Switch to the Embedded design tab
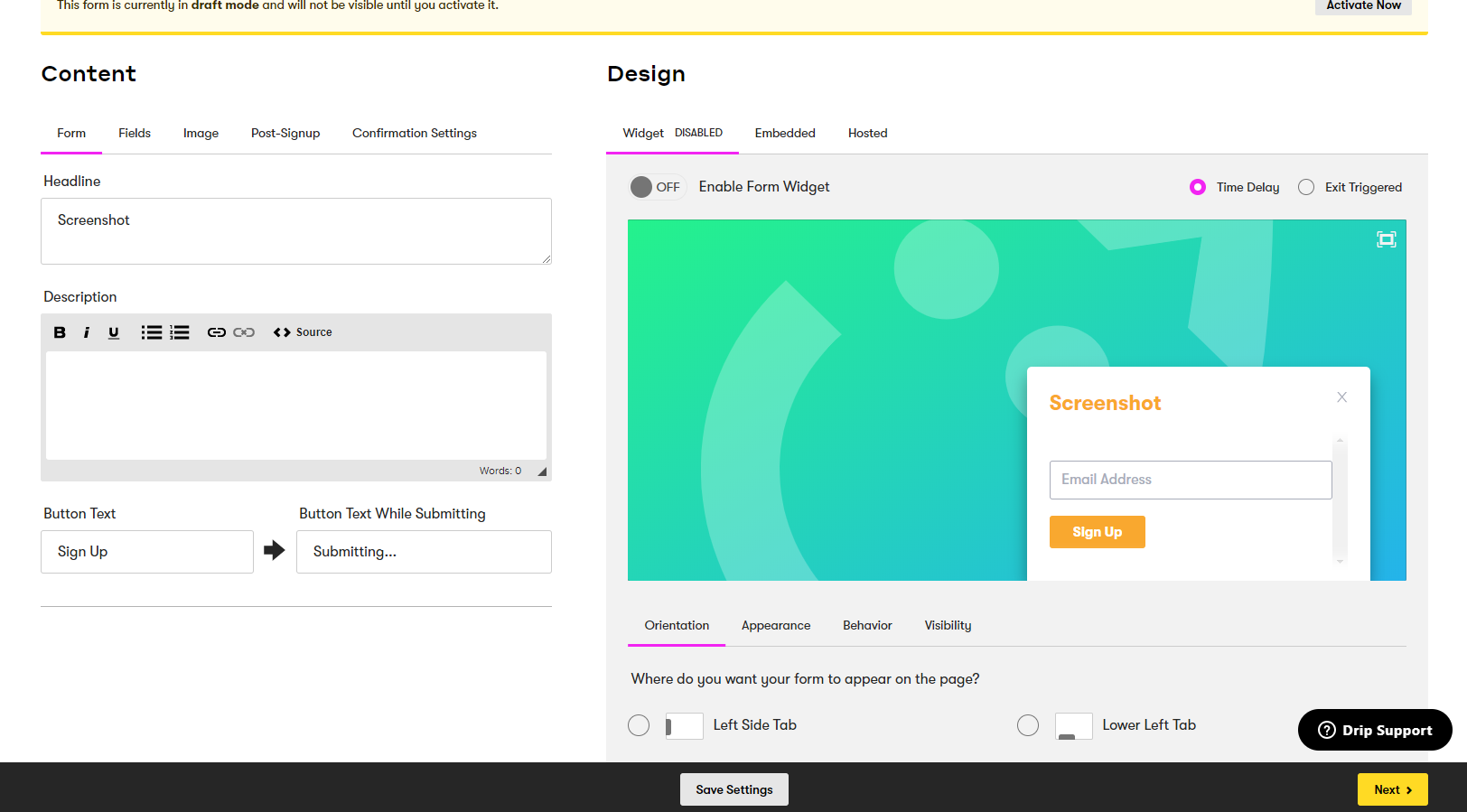1467x812 pixels. coord(785,133)
